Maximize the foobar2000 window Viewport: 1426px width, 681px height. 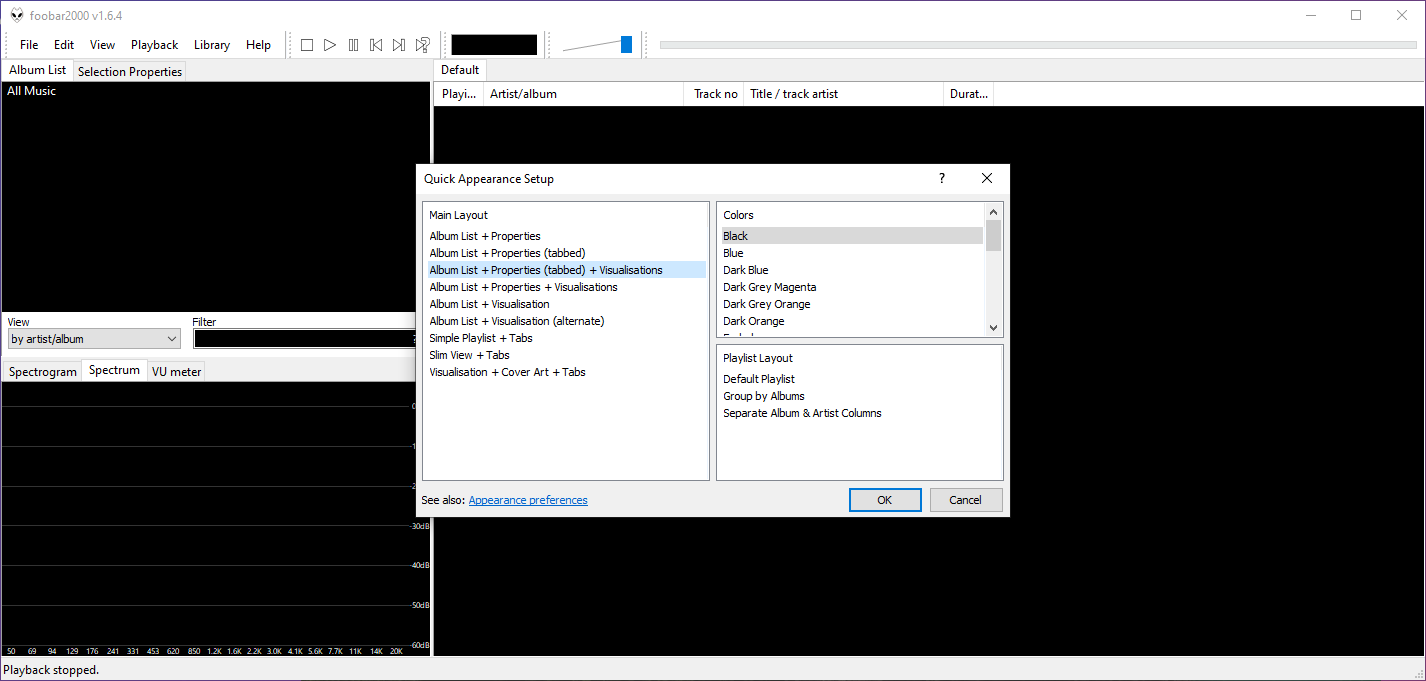pyautogui.click(x=1356, y=15)
